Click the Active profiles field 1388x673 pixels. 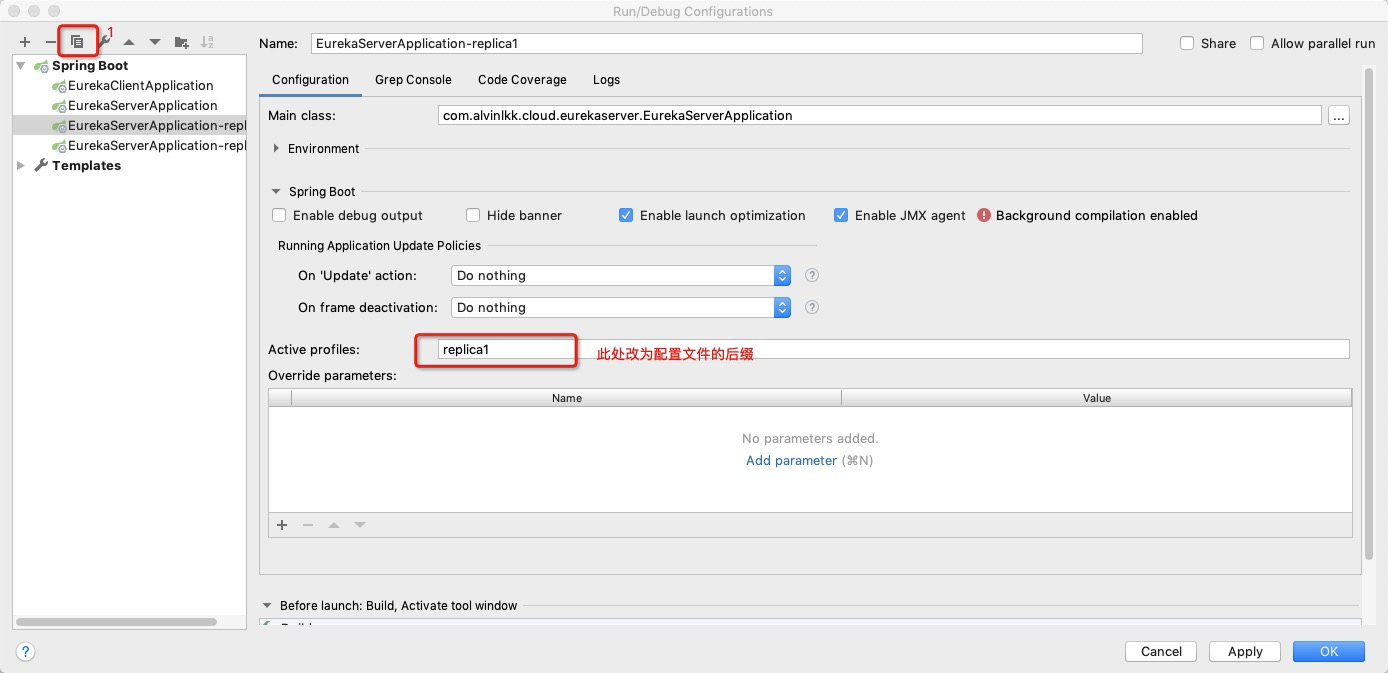click(x=894, y=349)
